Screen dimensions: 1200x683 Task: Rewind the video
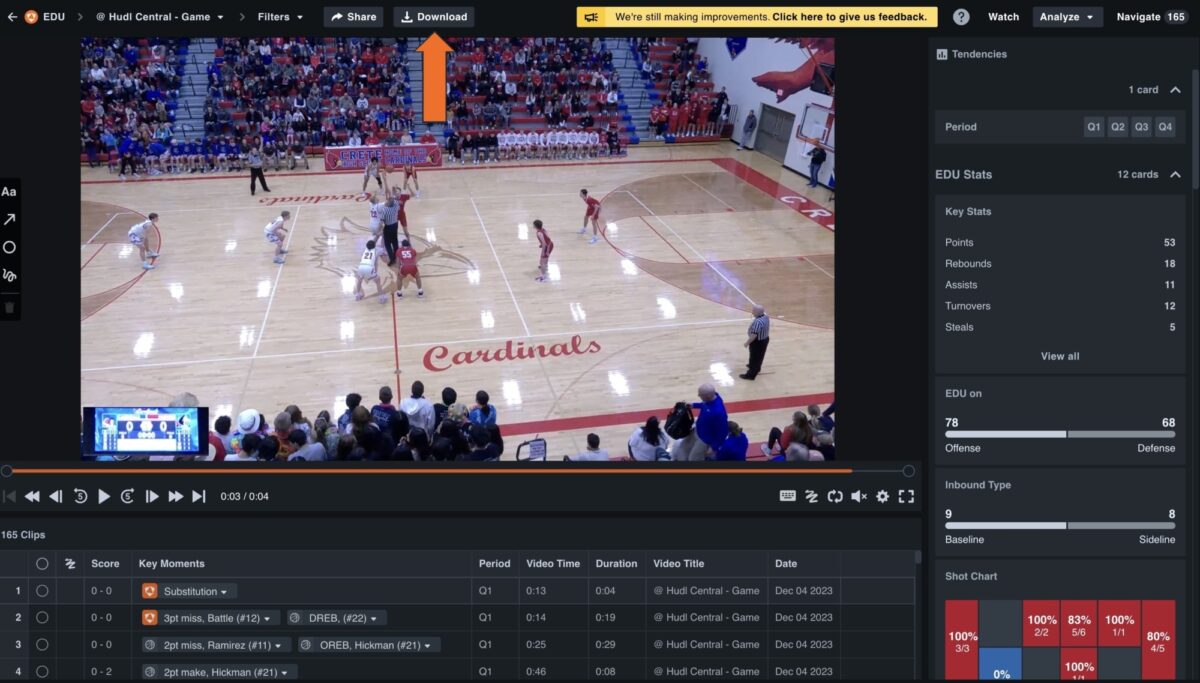[32, 496]
